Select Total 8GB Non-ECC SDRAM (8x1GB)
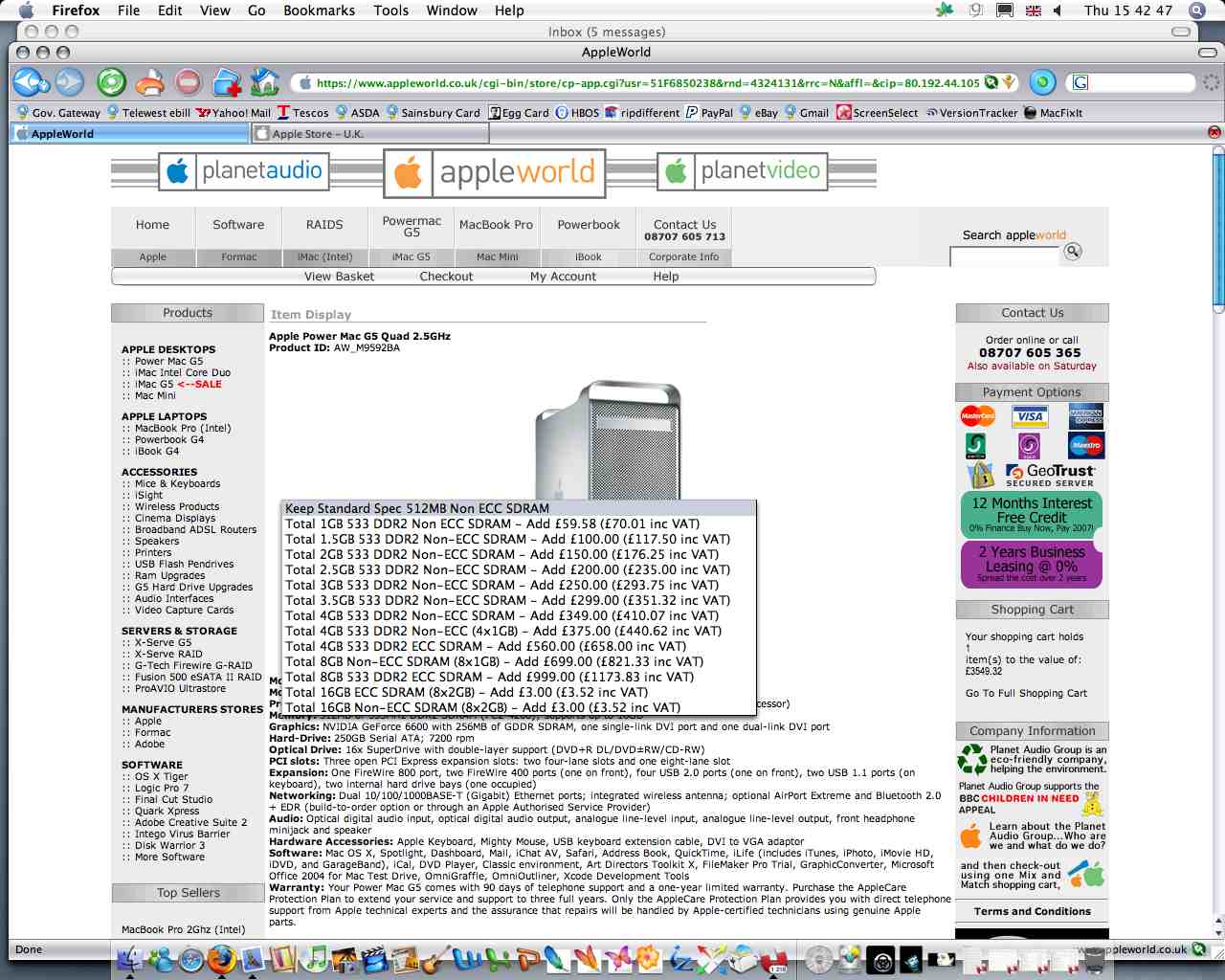The image size is (1225, 980). coord(520,661)
